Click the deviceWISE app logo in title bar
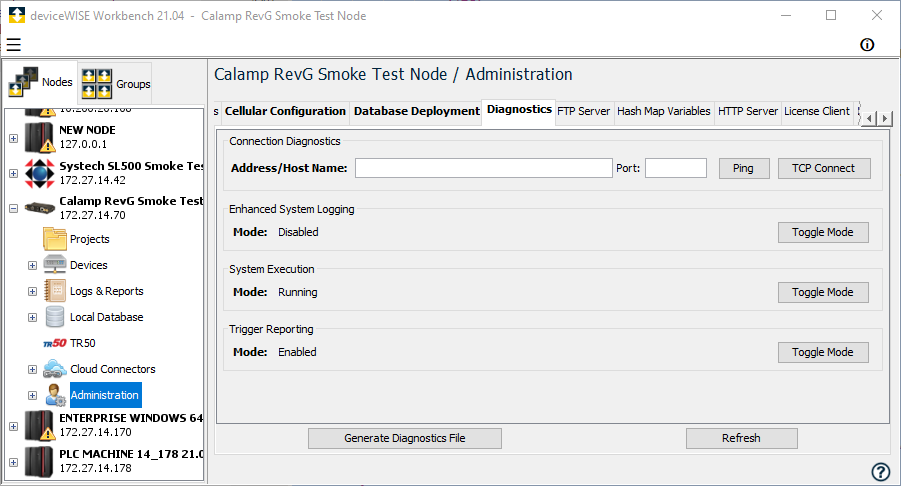This screenshot has width=901, height=486. pyautogui.click(x=17, y=16)
